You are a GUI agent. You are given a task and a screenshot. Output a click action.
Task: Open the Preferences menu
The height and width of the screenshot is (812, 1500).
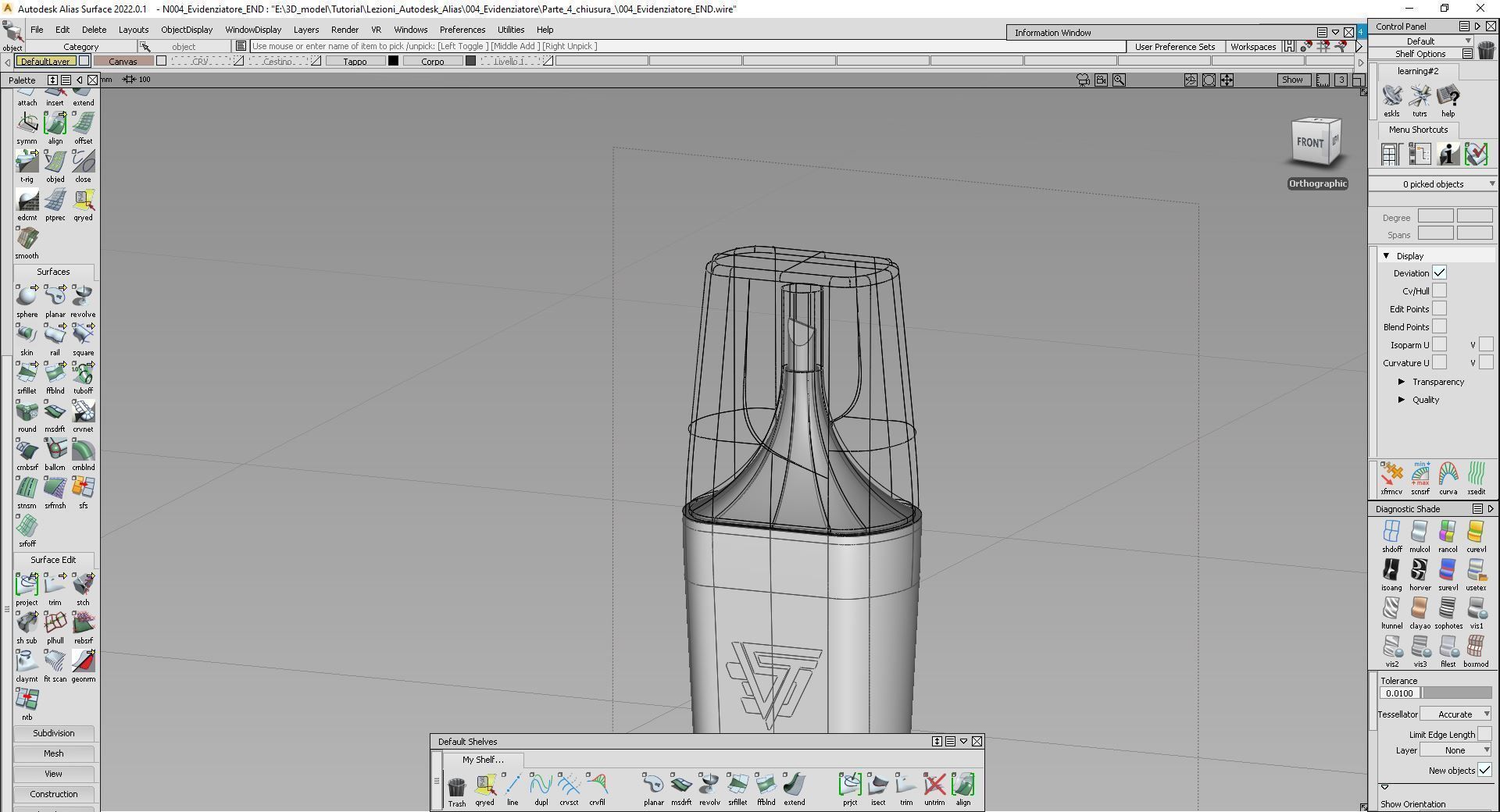tap(462, 30)
